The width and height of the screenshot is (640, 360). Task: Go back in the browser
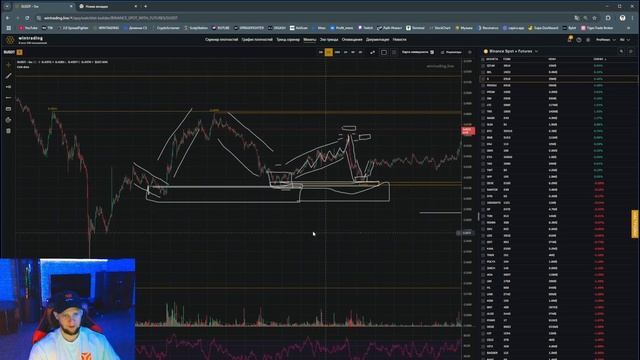pos(7,18)
